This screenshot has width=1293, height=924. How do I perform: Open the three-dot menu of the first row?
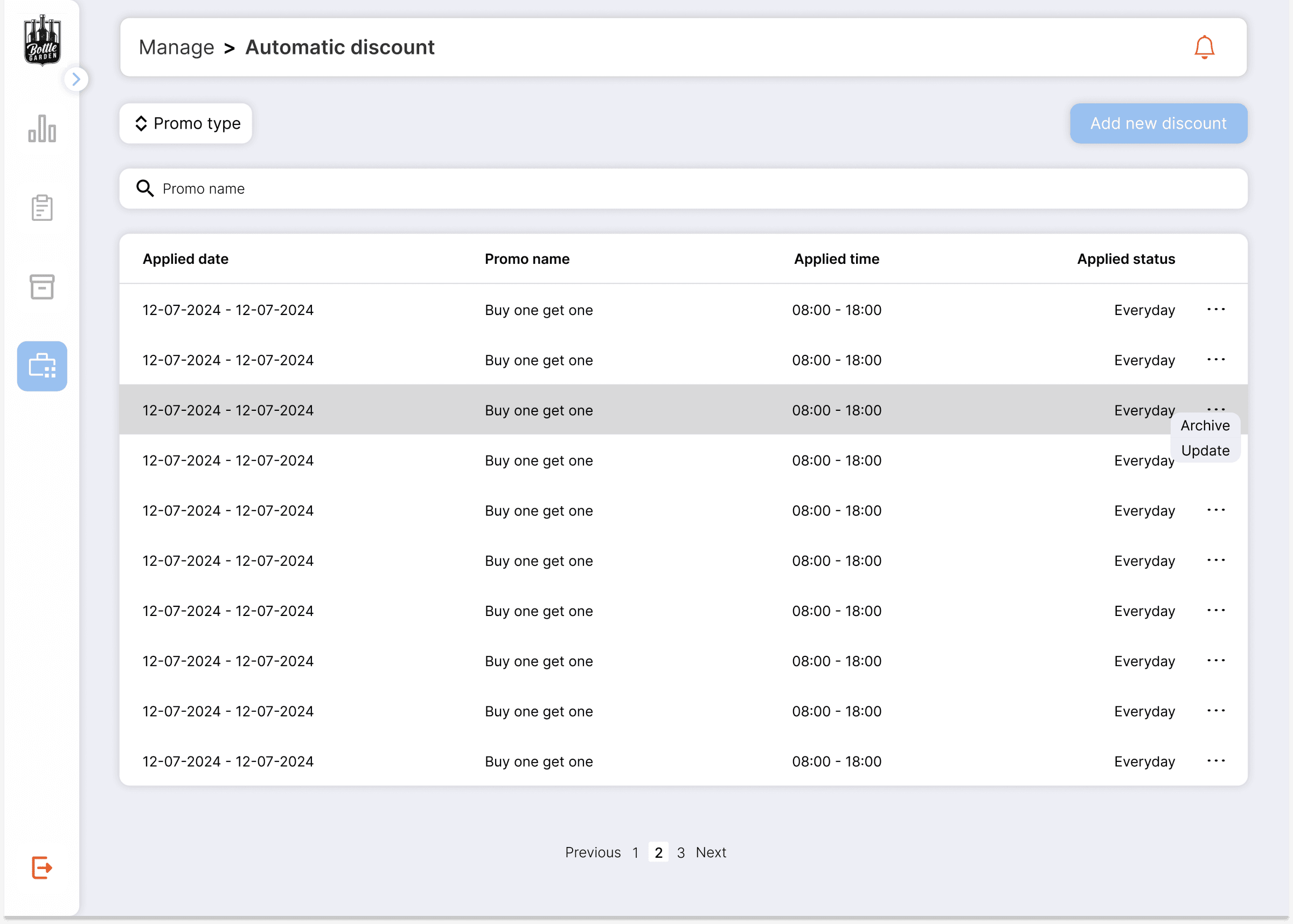(x=1216, y=310)
